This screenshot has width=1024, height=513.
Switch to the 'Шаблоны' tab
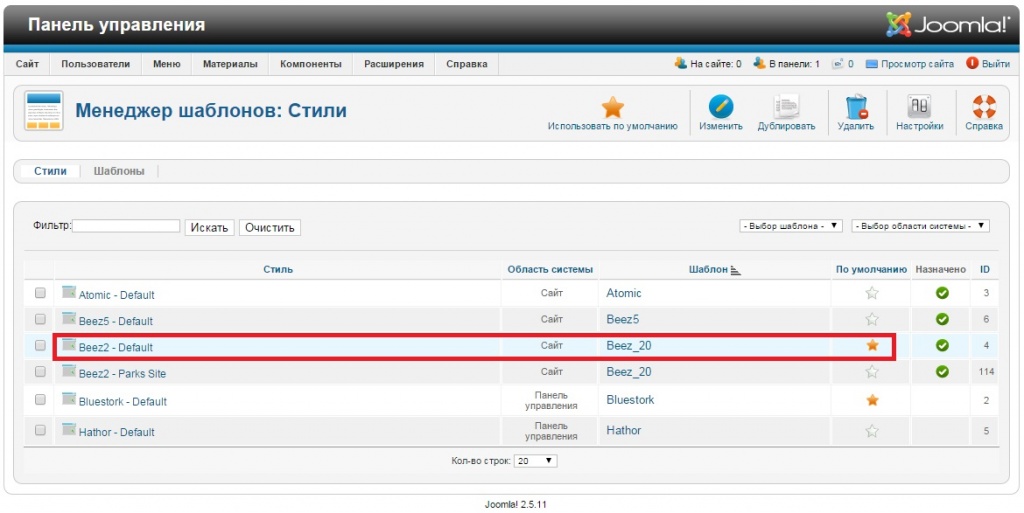coord(119,171)
